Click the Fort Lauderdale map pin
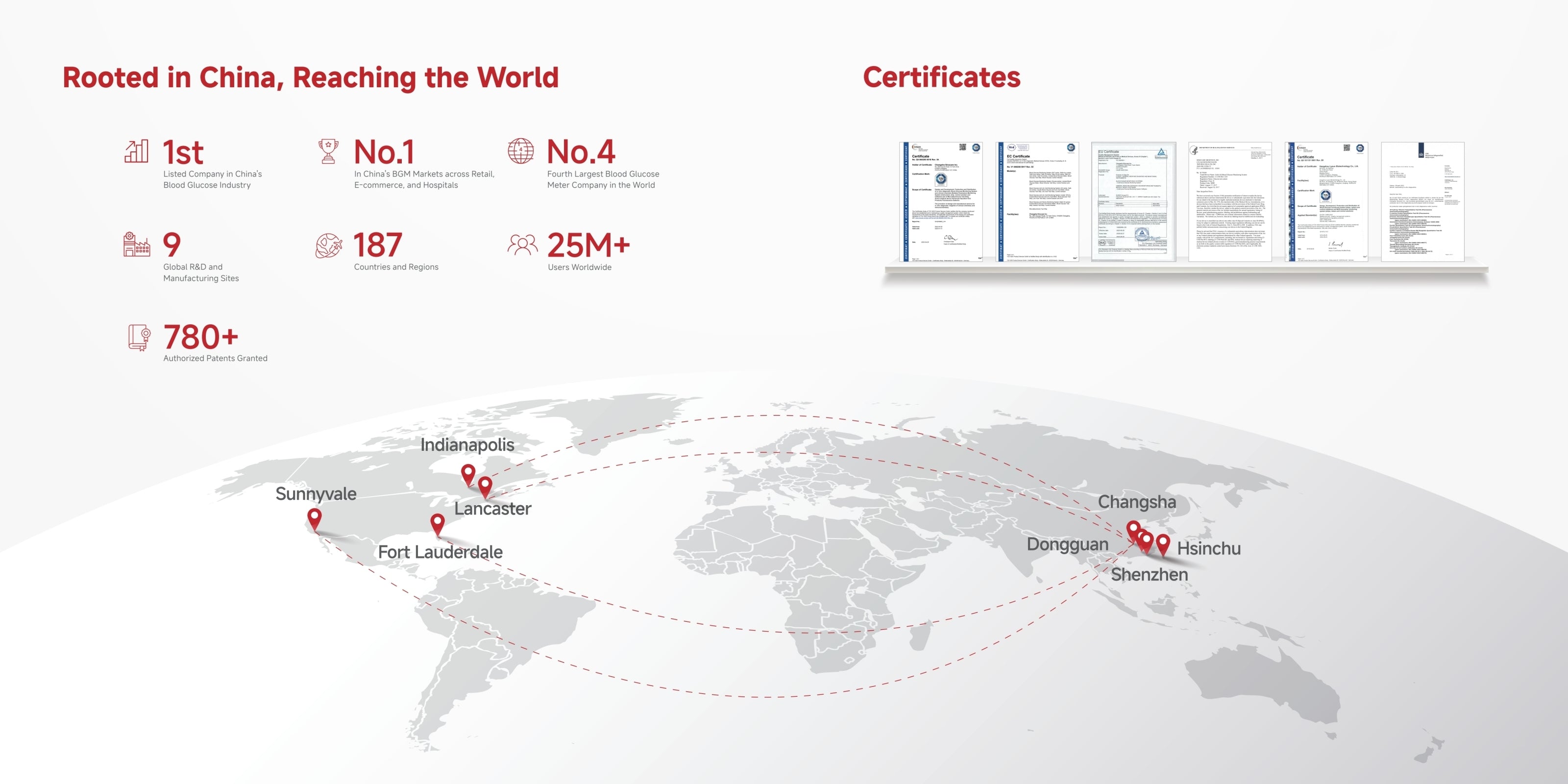This screenshot has height=784, width=1568. click(437, 523)
